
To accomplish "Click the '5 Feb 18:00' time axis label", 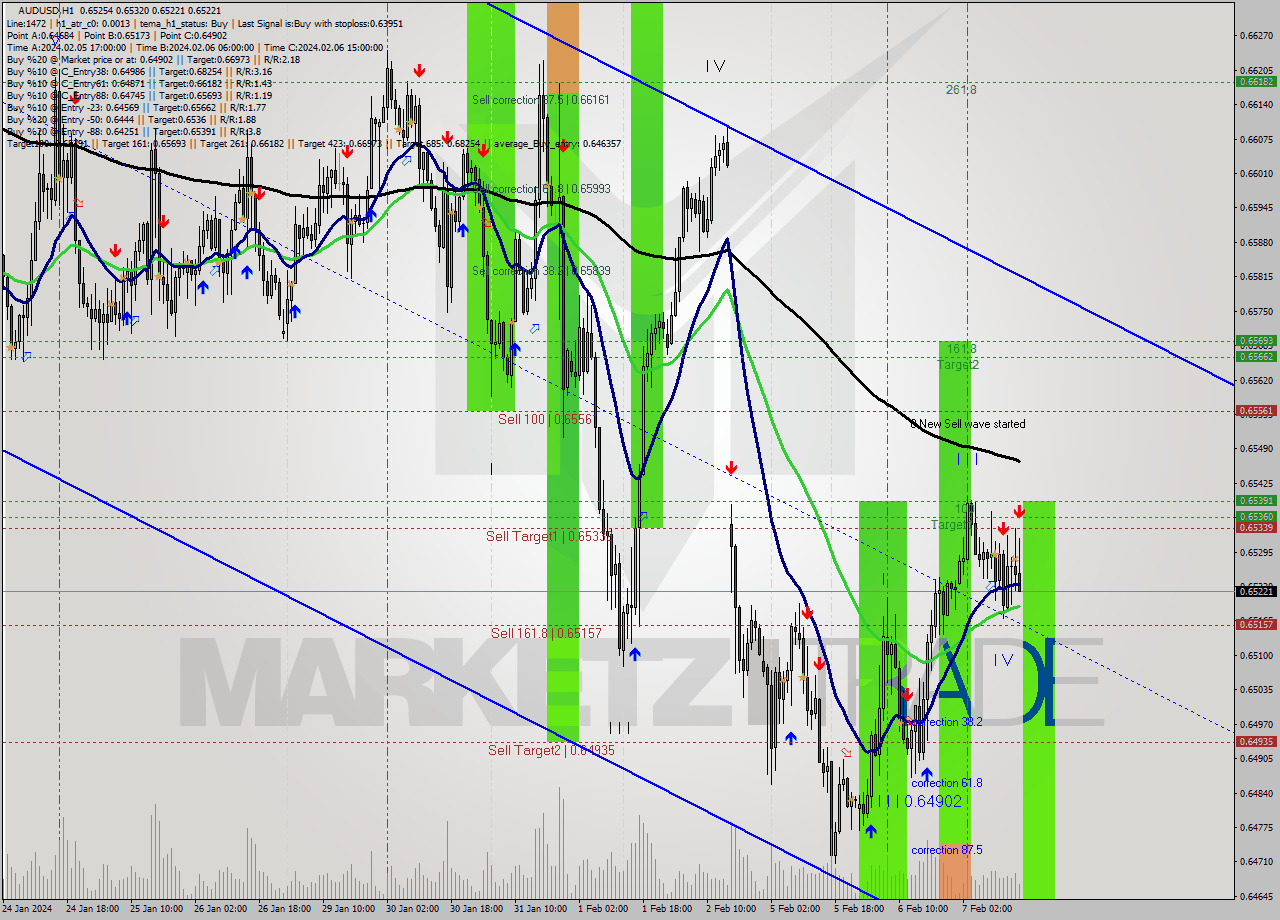I will tap(858, 909).
